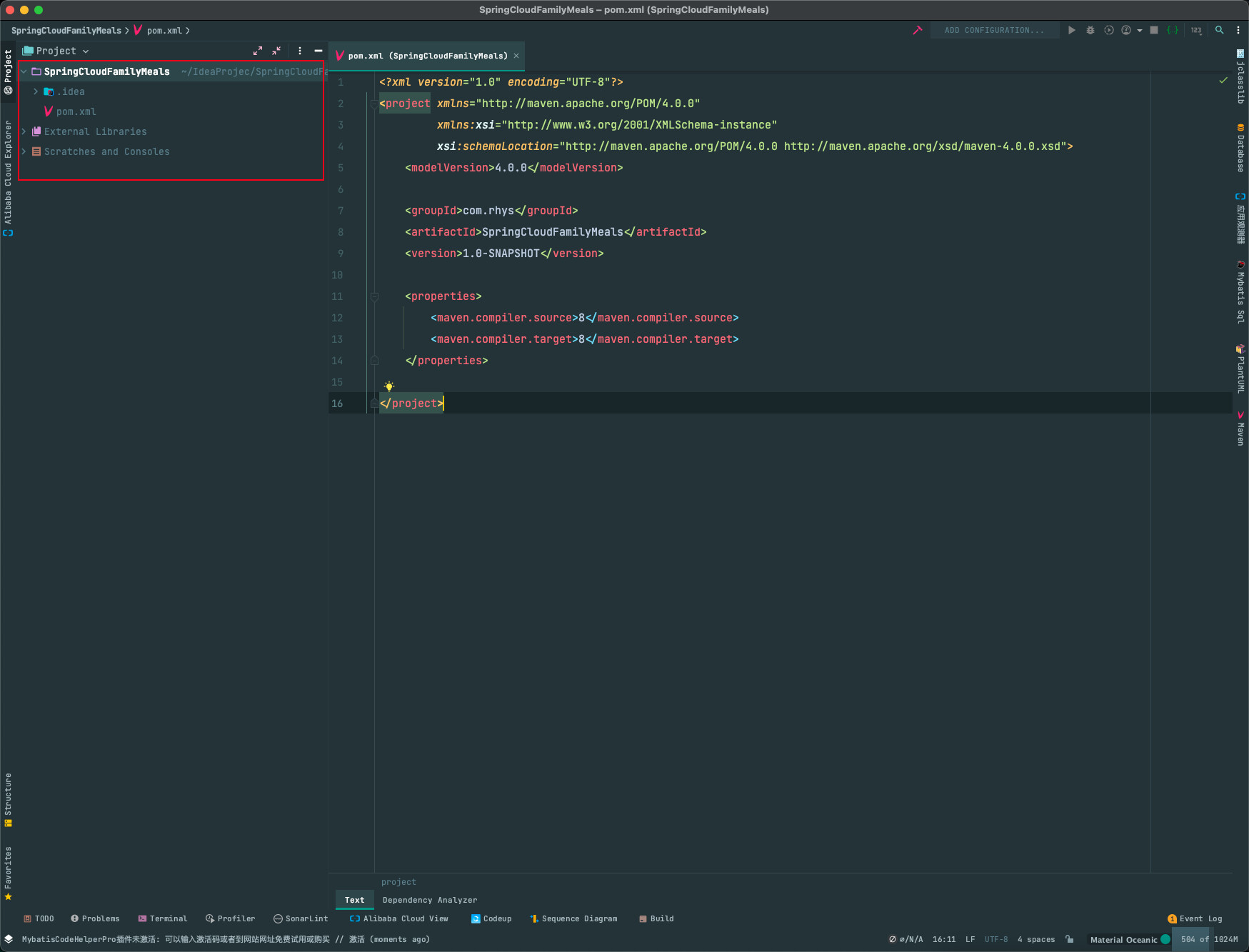Click the memory indicator 504 of 1024M
Screen dimensions: 1249x952
[1209, 939]
